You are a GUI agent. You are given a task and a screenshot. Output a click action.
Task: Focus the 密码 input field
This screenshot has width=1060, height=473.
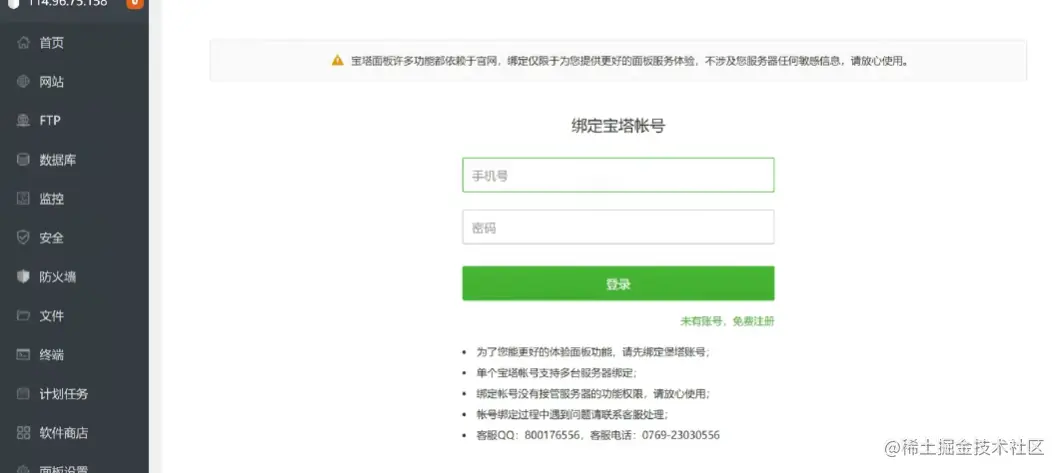618,227
